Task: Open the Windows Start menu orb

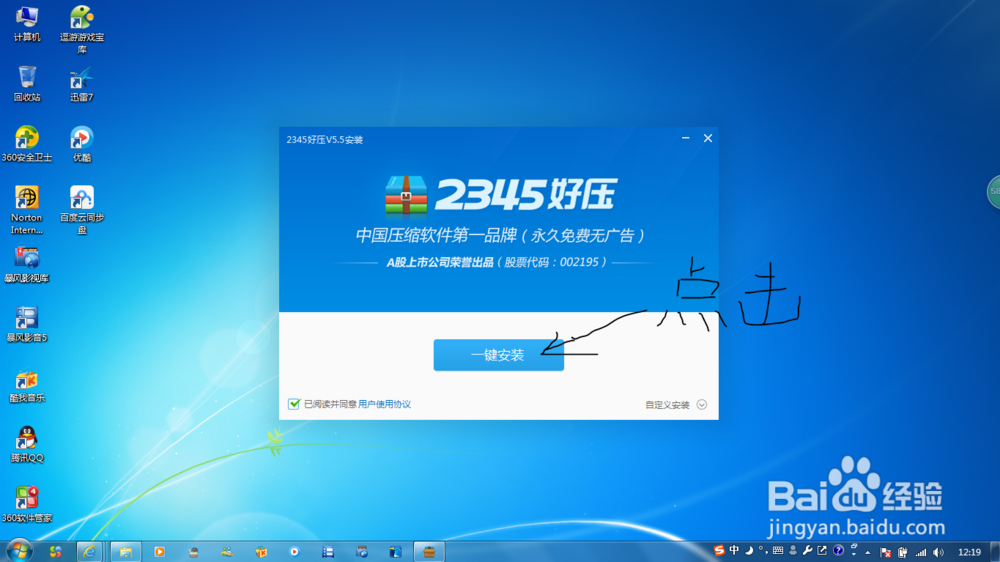Action: click(x=18, y=551)
